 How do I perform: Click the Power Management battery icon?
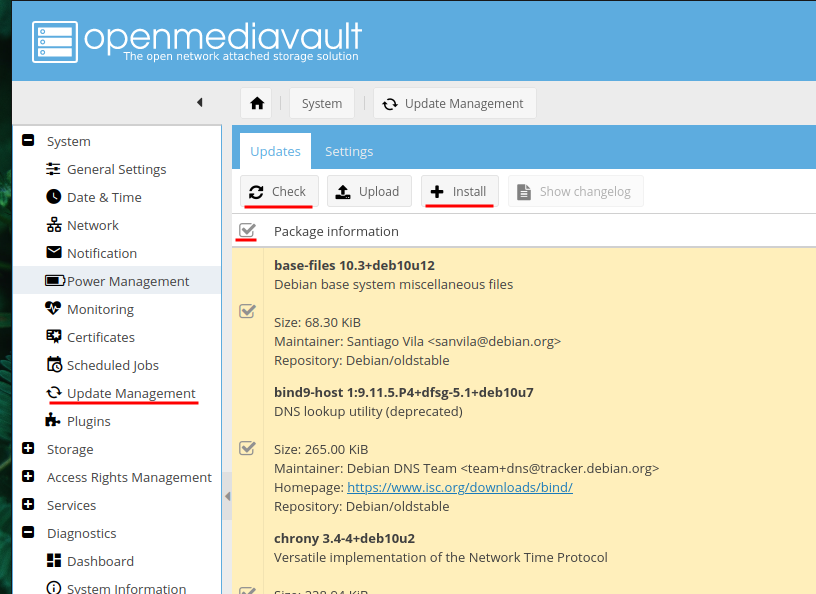point(55,281)
